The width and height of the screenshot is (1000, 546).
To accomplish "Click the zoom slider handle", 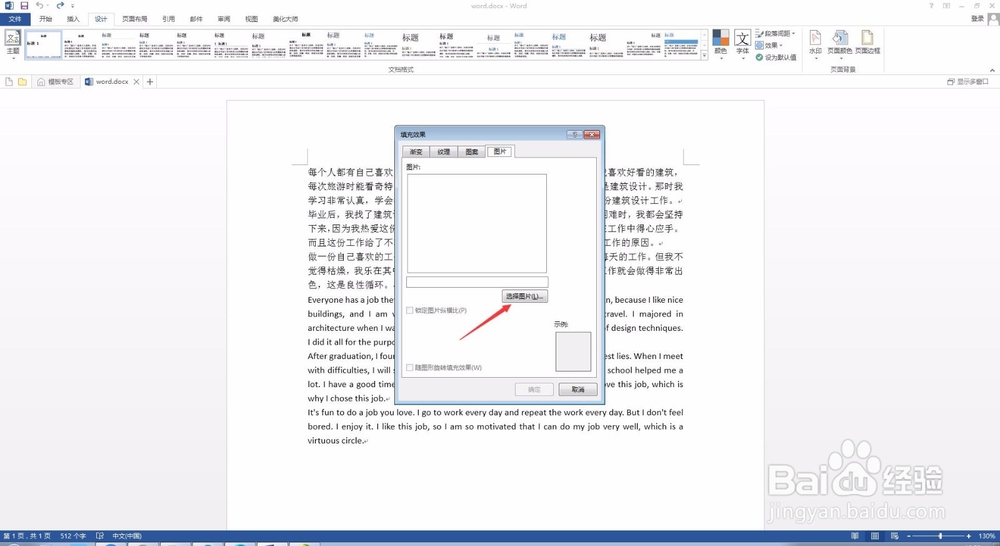I will [940, 536].
